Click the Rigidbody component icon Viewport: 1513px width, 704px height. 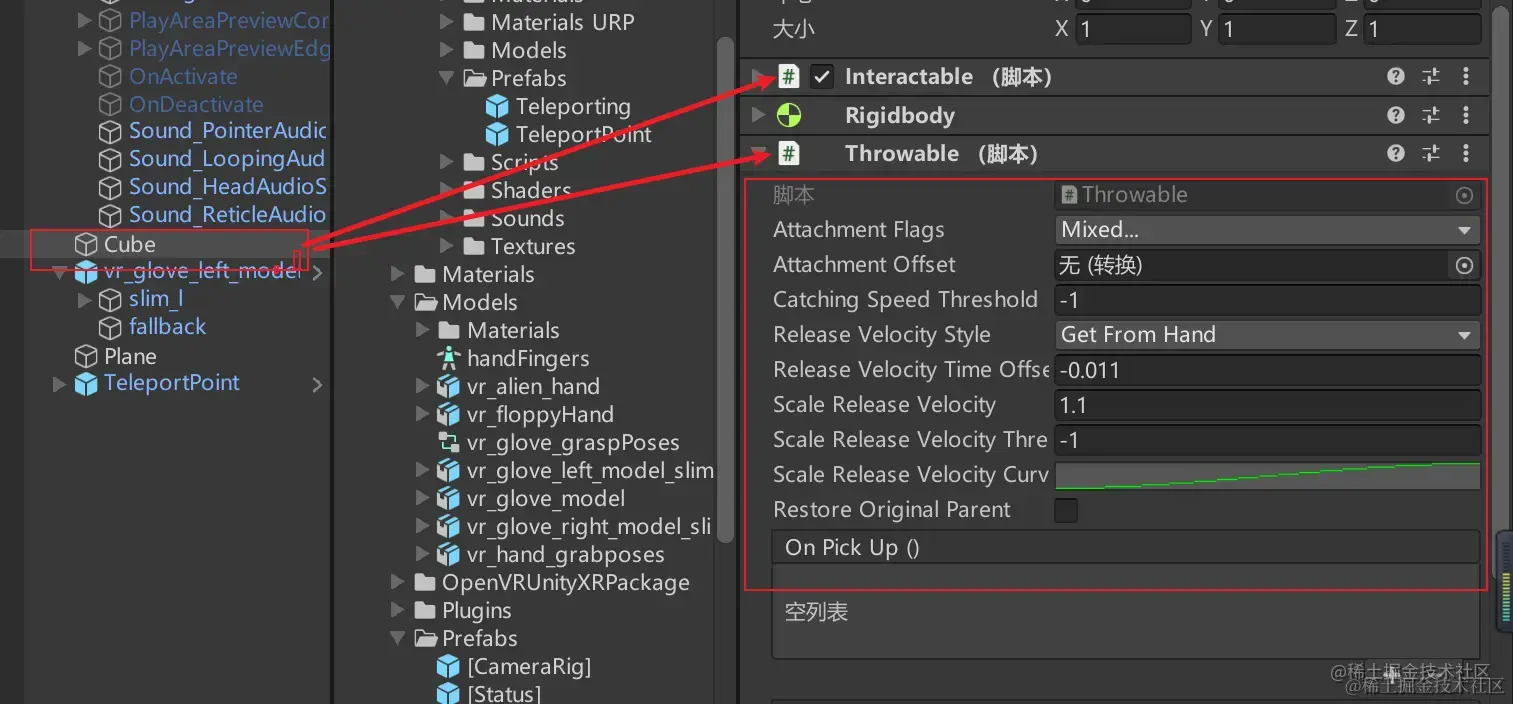(x=789, y=115)
